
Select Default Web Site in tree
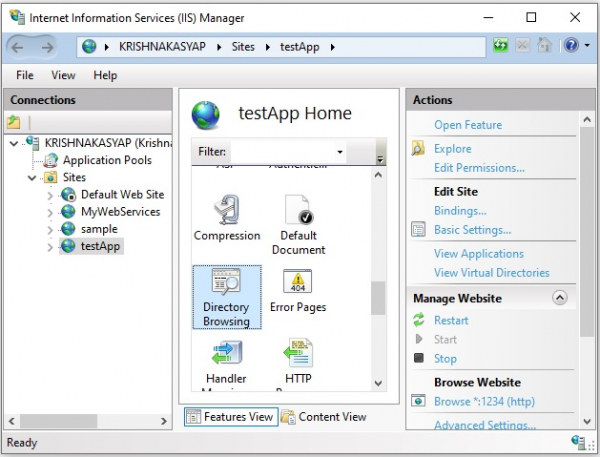point(122,194)
